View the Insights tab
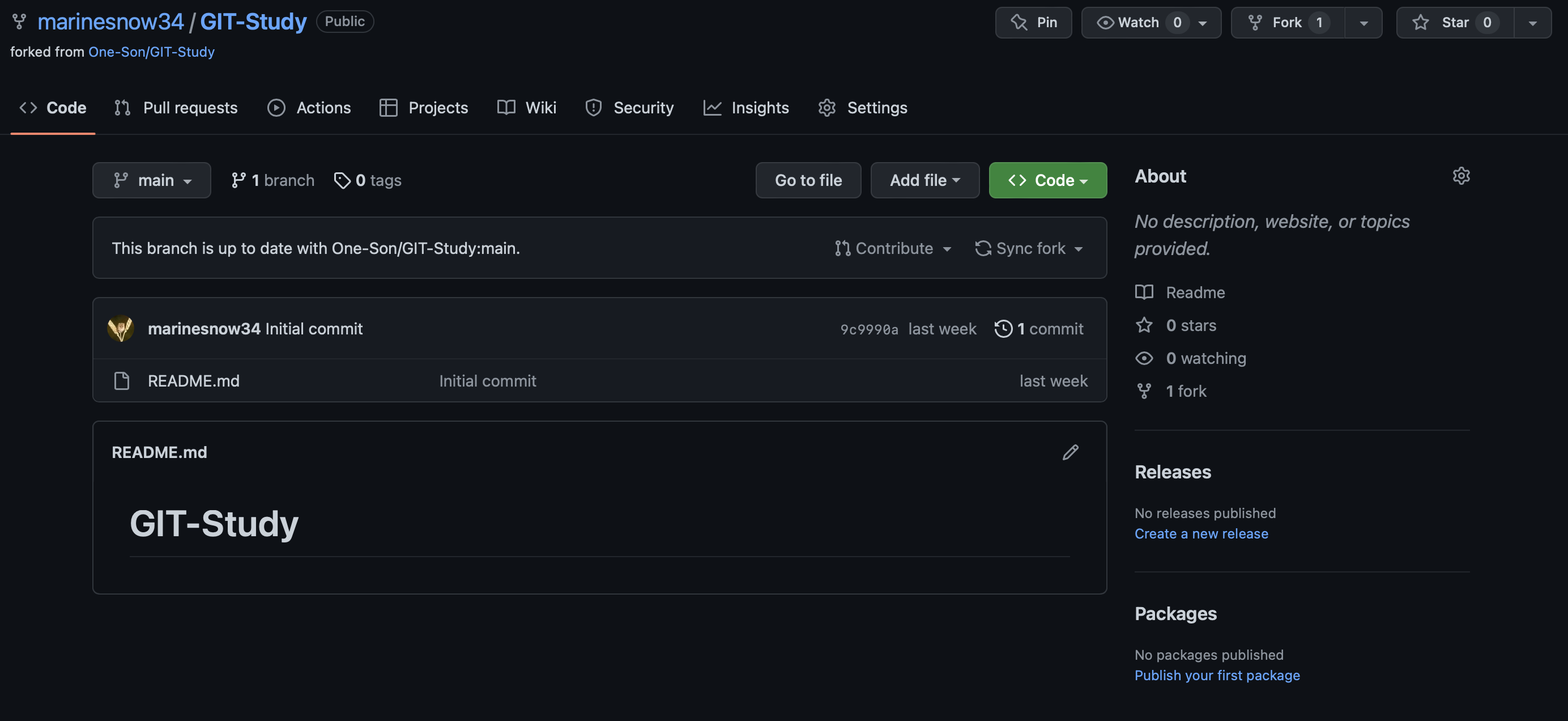1568x721 pixels. coord(746,108)
